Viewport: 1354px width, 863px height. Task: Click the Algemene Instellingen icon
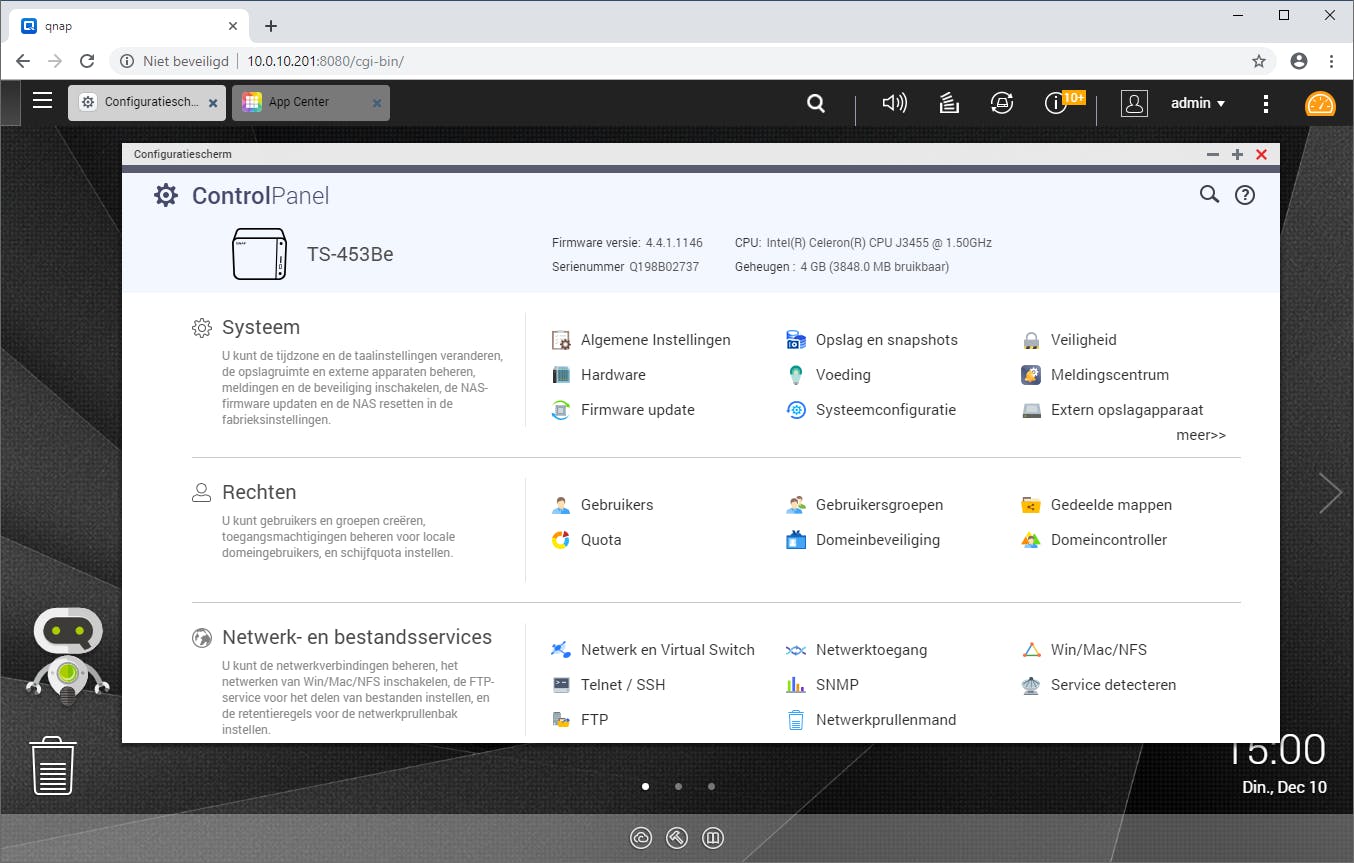coord(561,340)
